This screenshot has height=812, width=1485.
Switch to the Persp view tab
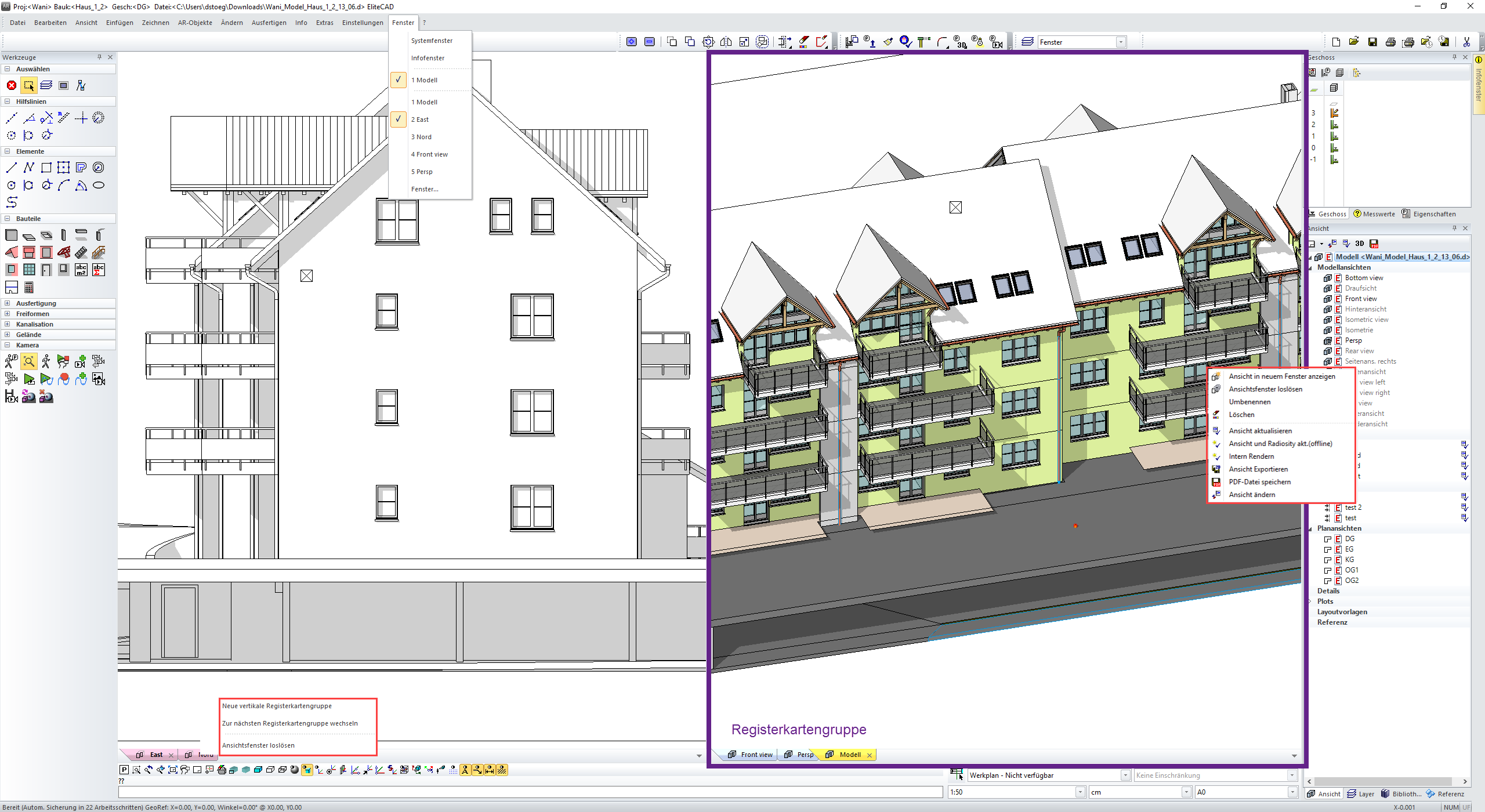pos(800,755)
